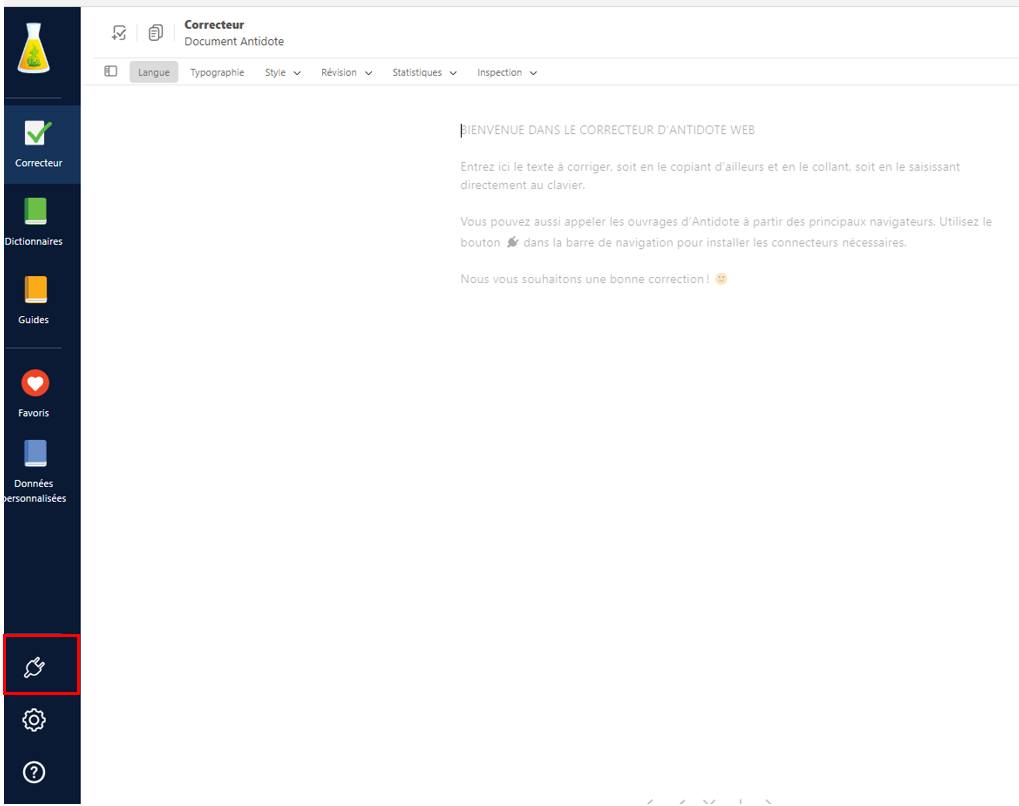Expand the Inspection dropdown

pos(507,72)
